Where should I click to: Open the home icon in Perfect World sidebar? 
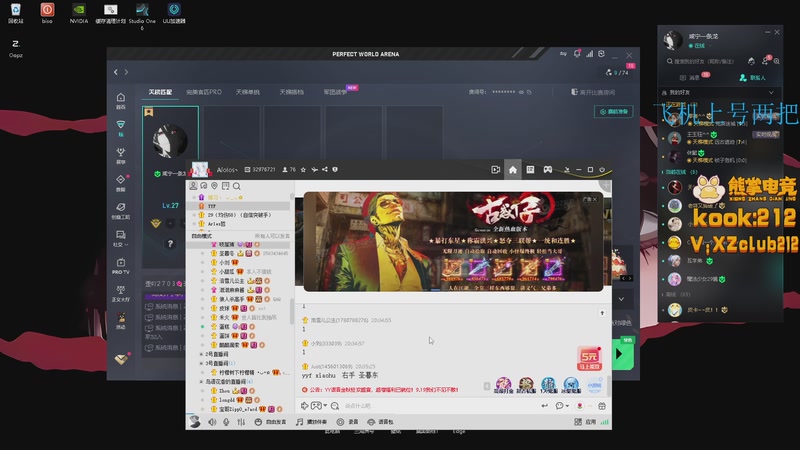(x=121, y=100)
